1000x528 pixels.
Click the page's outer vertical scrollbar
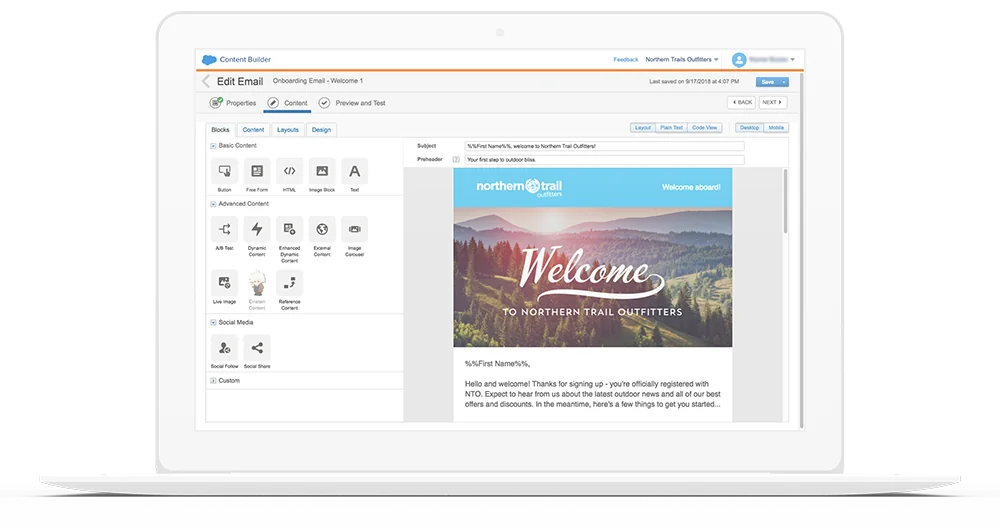coord(801,250)
